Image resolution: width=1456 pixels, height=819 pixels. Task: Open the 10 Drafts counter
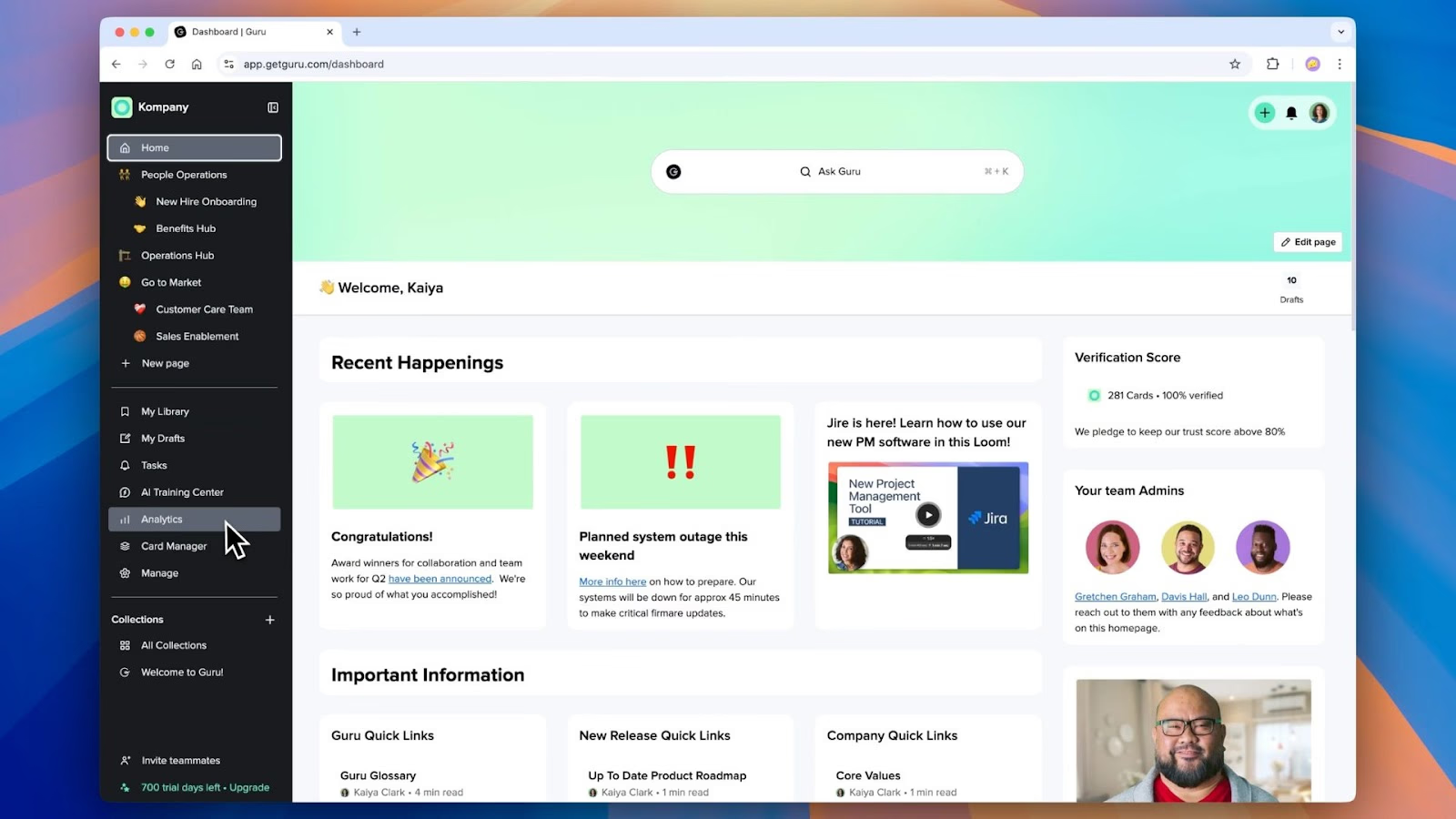coord(1291,289)
